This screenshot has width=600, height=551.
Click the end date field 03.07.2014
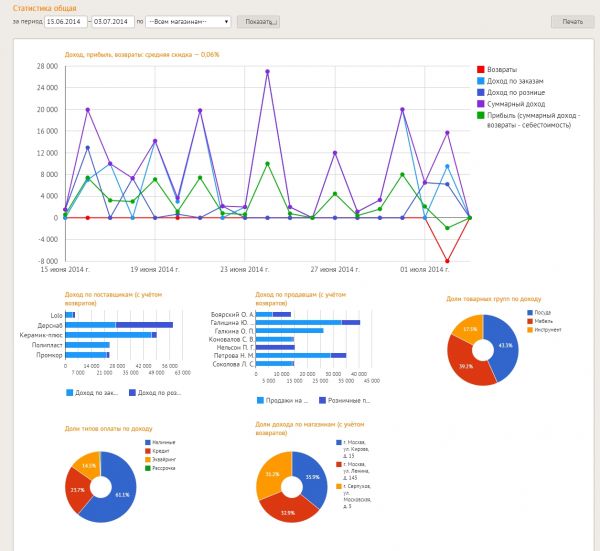(x=114, y=21)
